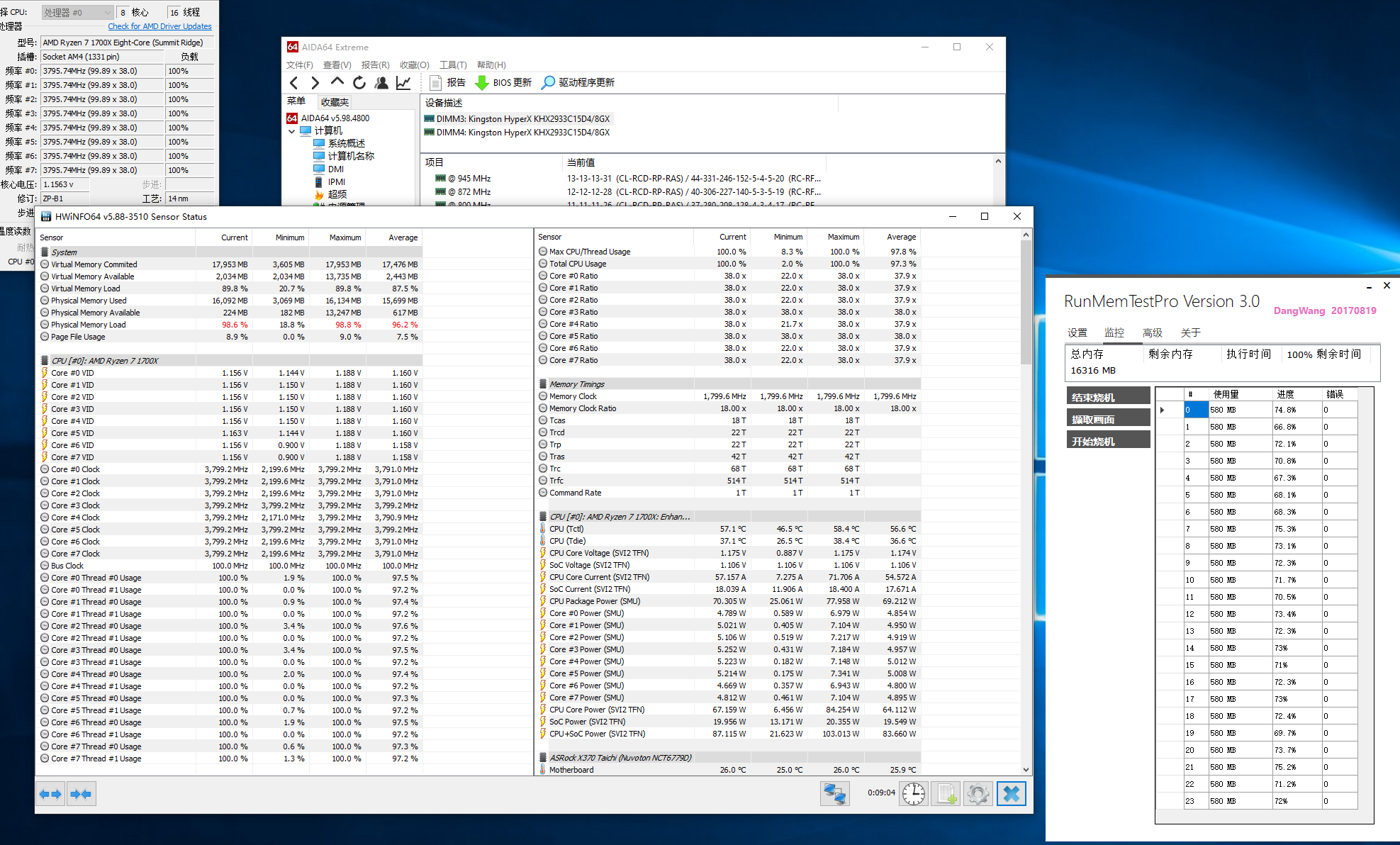Select the AIDA64 v5.98.4800 root node

click(335, 118)
